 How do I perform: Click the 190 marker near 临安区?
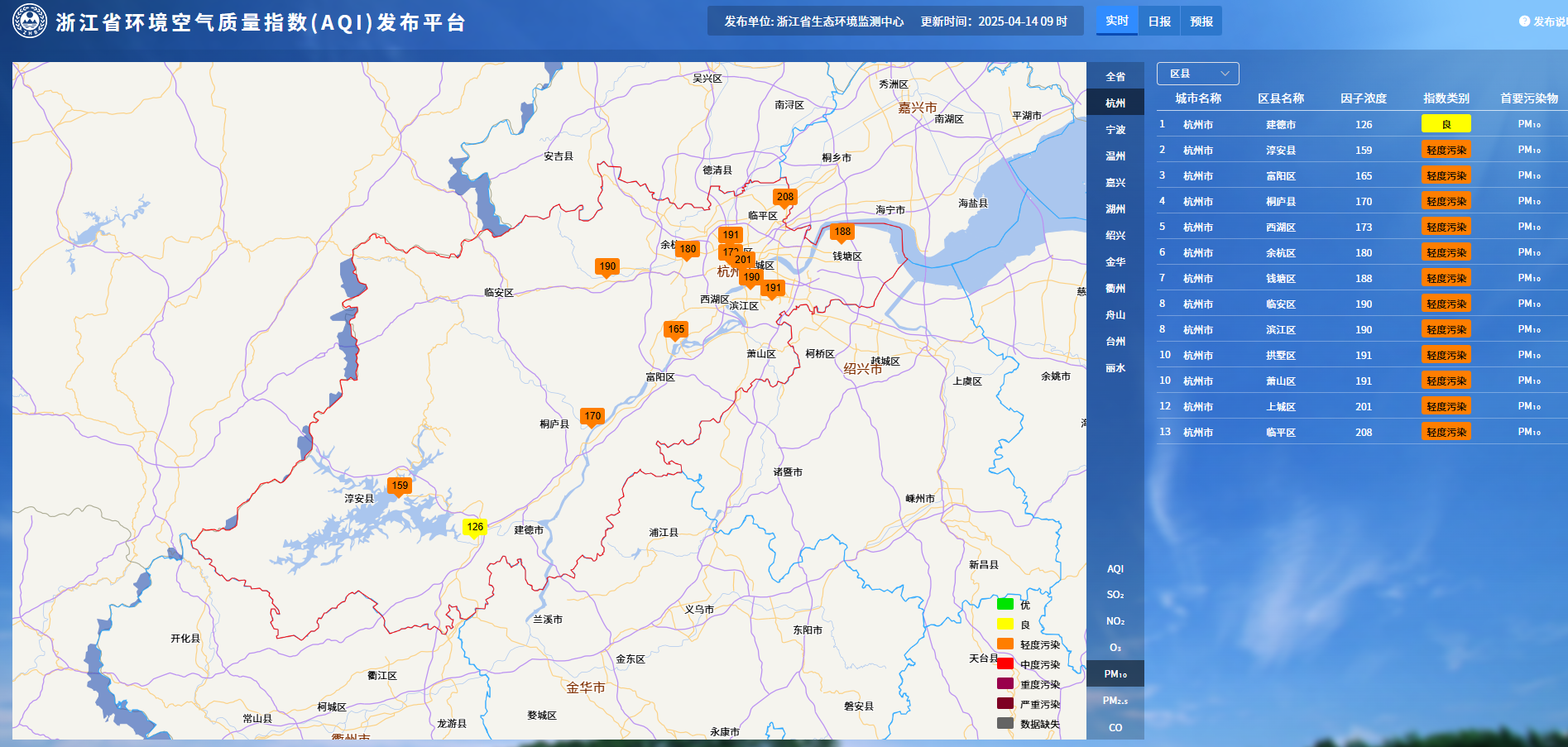point(607,267)
